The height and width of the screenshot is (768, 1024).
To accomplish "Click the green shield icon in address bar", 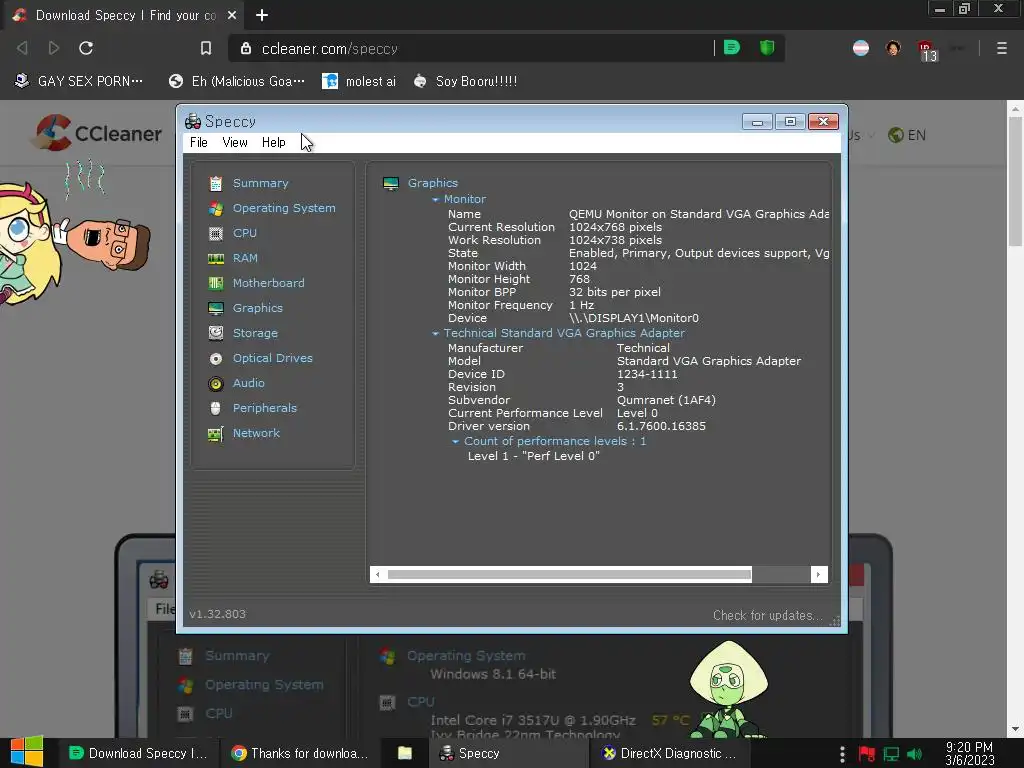I will pos(767,47).
